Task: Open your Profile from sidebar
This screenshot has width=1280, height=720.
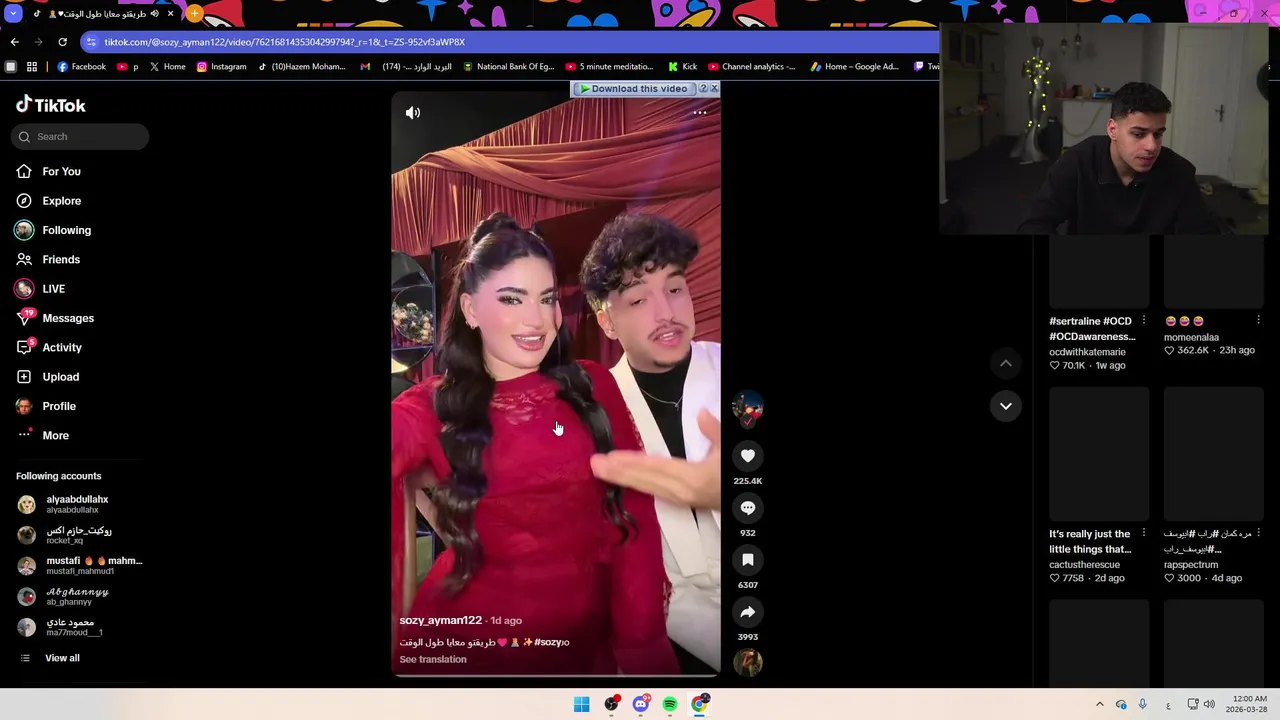Action: tap(59, 406)
